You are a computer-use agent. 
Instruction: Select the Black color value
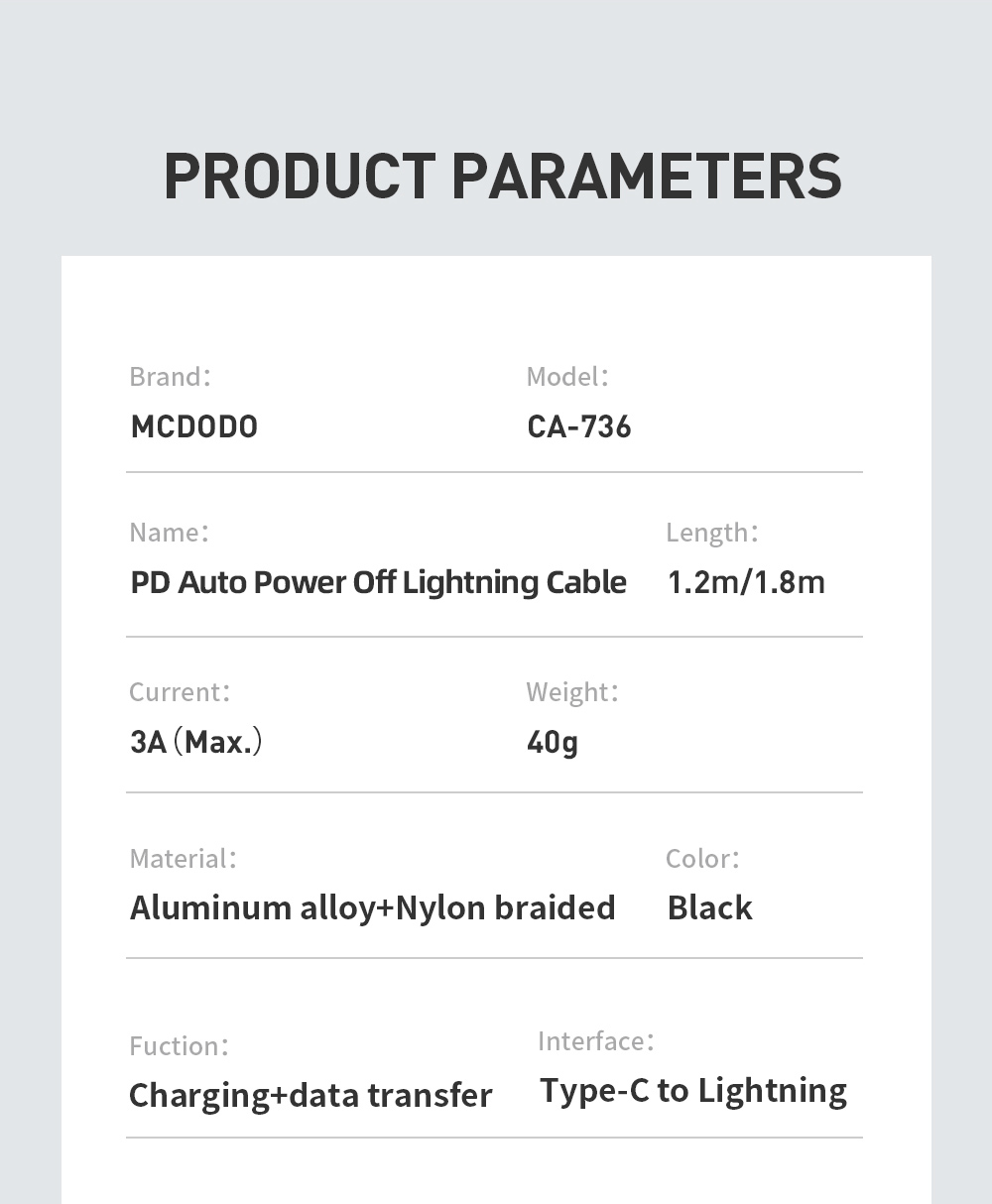[710, 907]
